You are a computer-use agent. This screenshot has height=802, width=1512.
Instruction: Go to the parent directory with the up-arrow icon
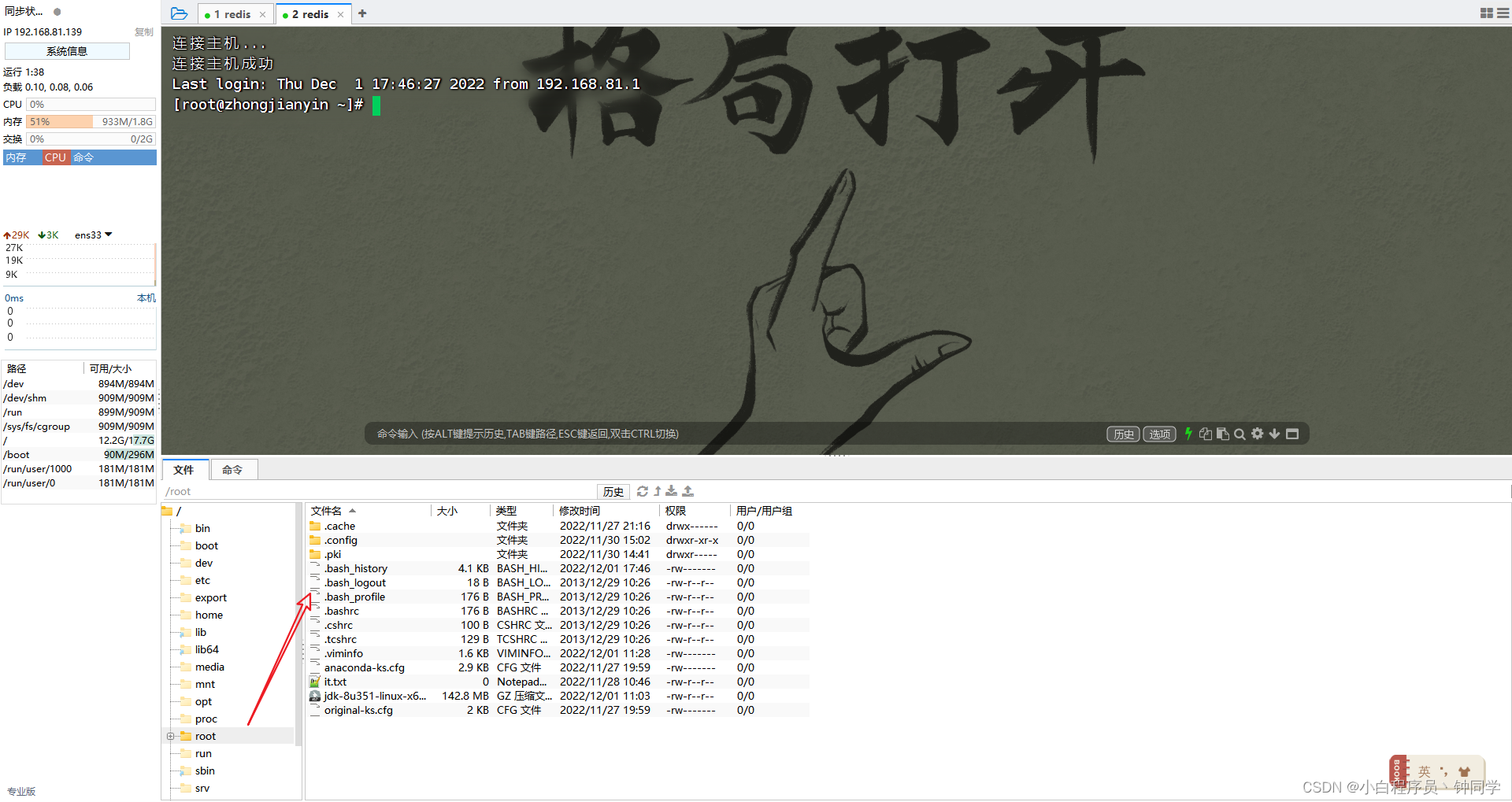[658, 491]
